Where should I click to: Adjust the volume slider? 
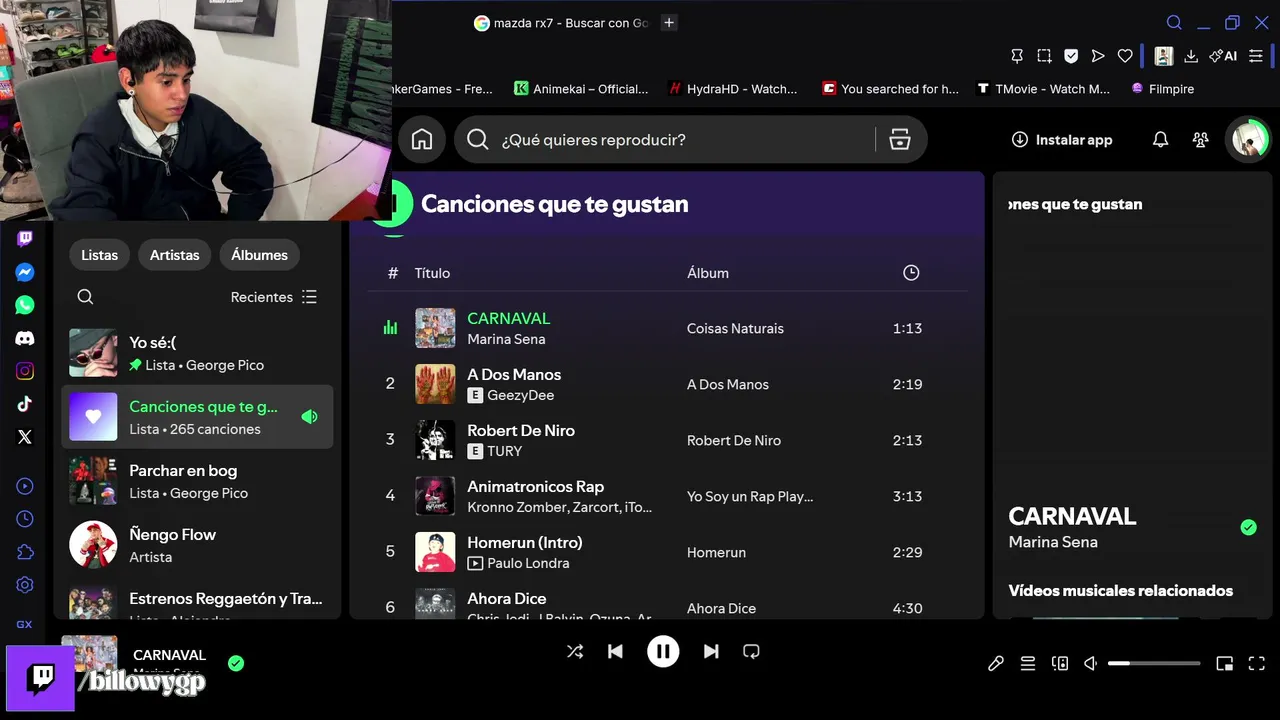pyautogui.click(x=1154, y=663)
